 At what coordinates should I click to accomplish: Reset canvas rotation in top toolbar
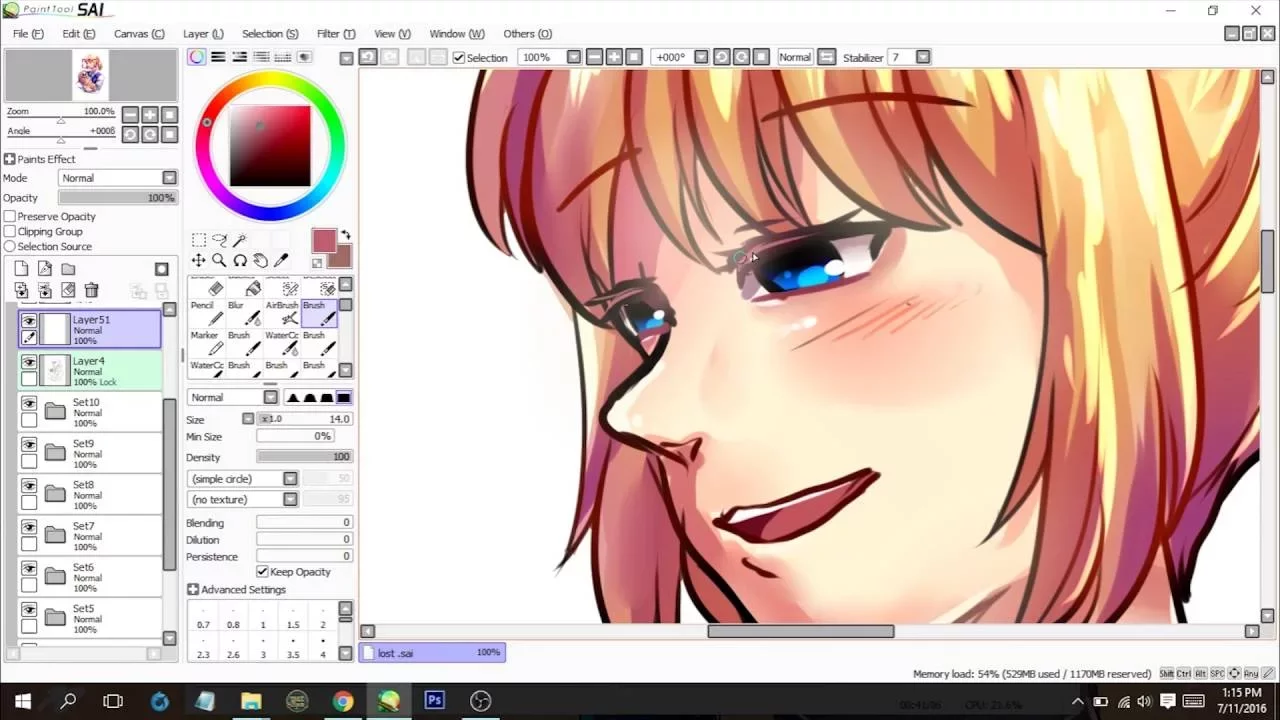click(761, 57)
